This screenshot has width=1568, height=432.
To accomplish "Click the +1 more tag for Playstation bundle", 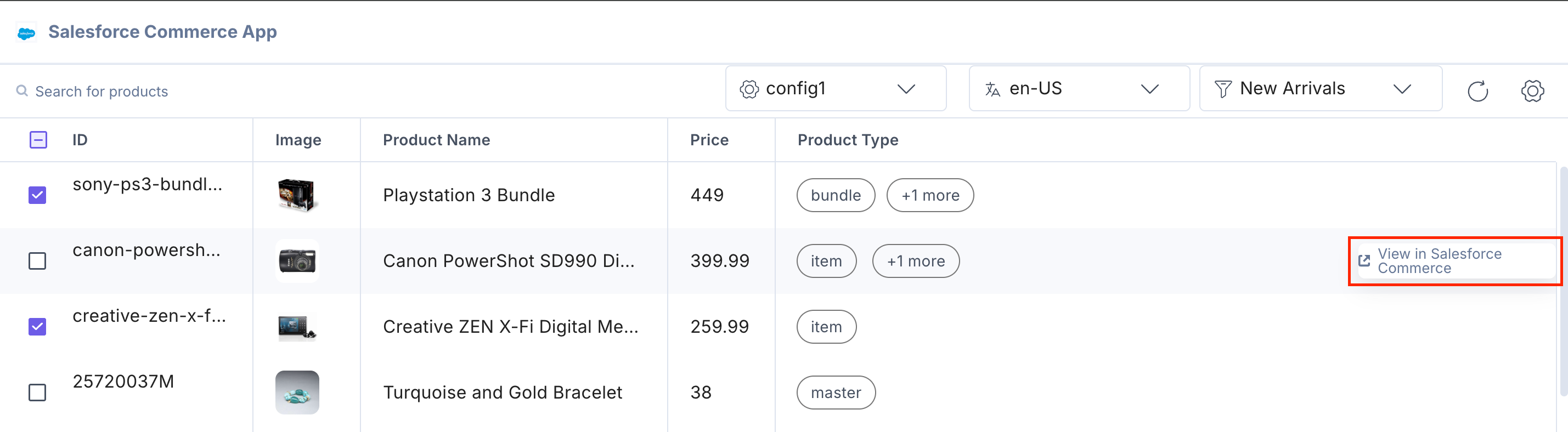I will [x=929, y=195].
